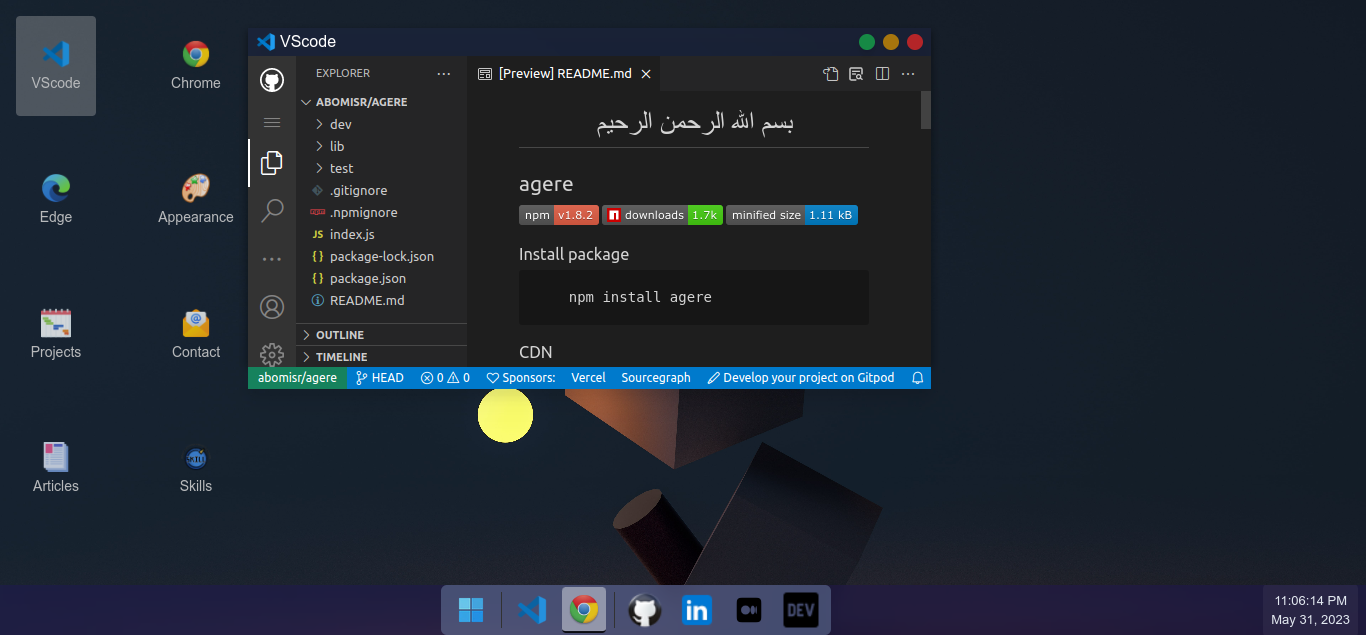Click the HEAD branch indicator
This screenshot has height=635, width=1366.
click(380, 378)
